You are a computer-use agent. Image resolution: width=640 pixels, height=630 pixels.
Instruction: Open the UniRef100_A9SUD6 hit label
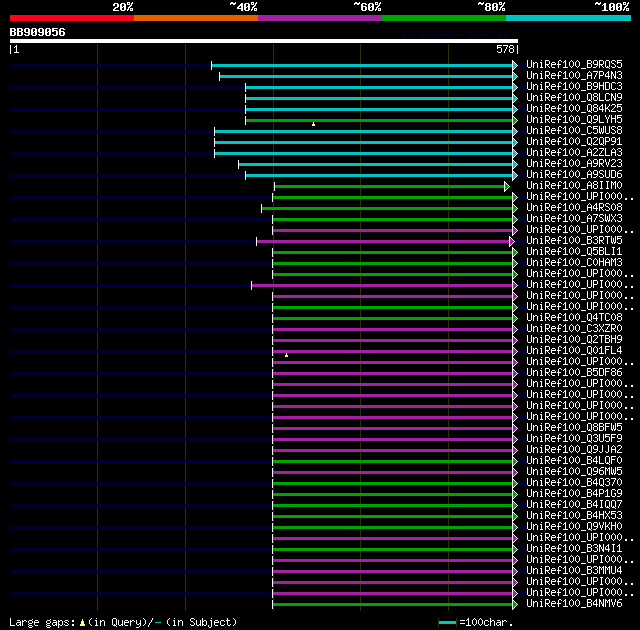[574, 175]
